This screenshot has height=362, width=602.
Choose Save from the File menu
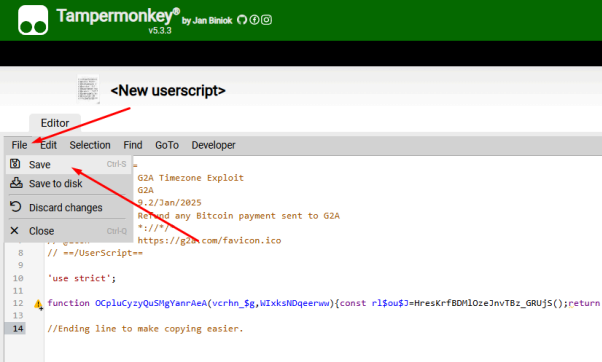(69, 164)
